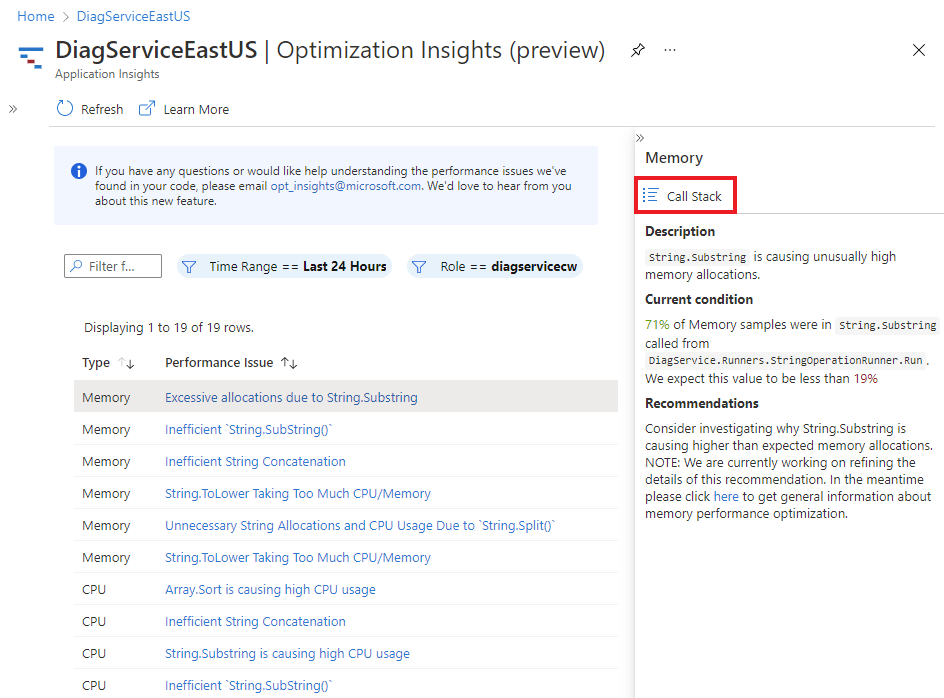Click the info icon in the banner
The height and width of the screenshot is (698, 944).
[79, 171]
